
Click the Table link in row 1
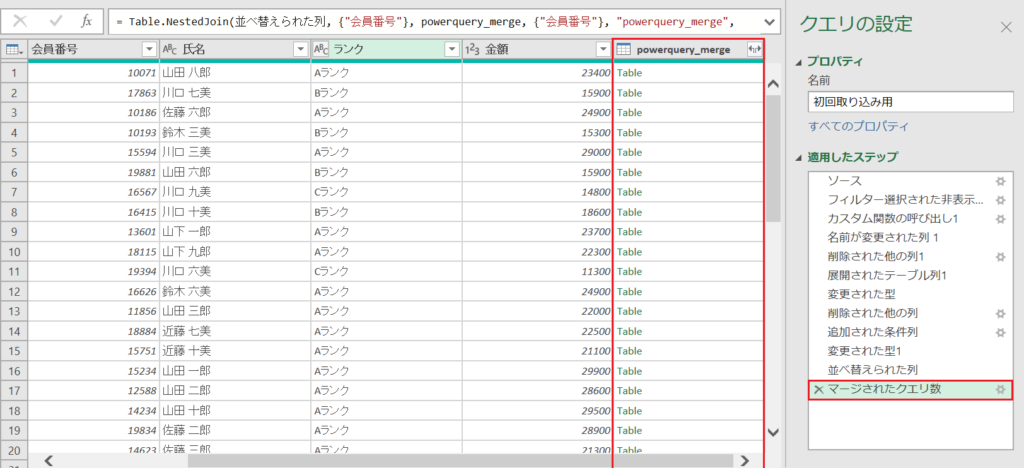(x=630, y=73)
